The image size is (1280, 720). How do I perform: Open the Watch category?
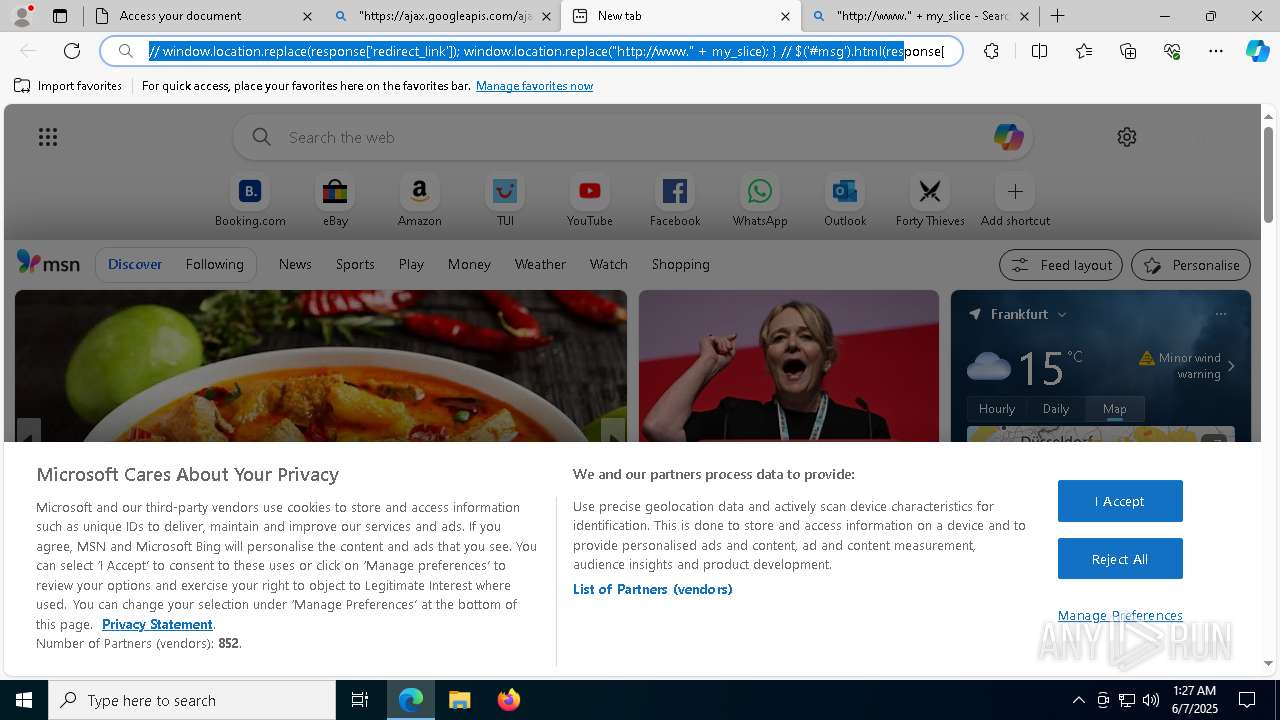pos(608,264)
